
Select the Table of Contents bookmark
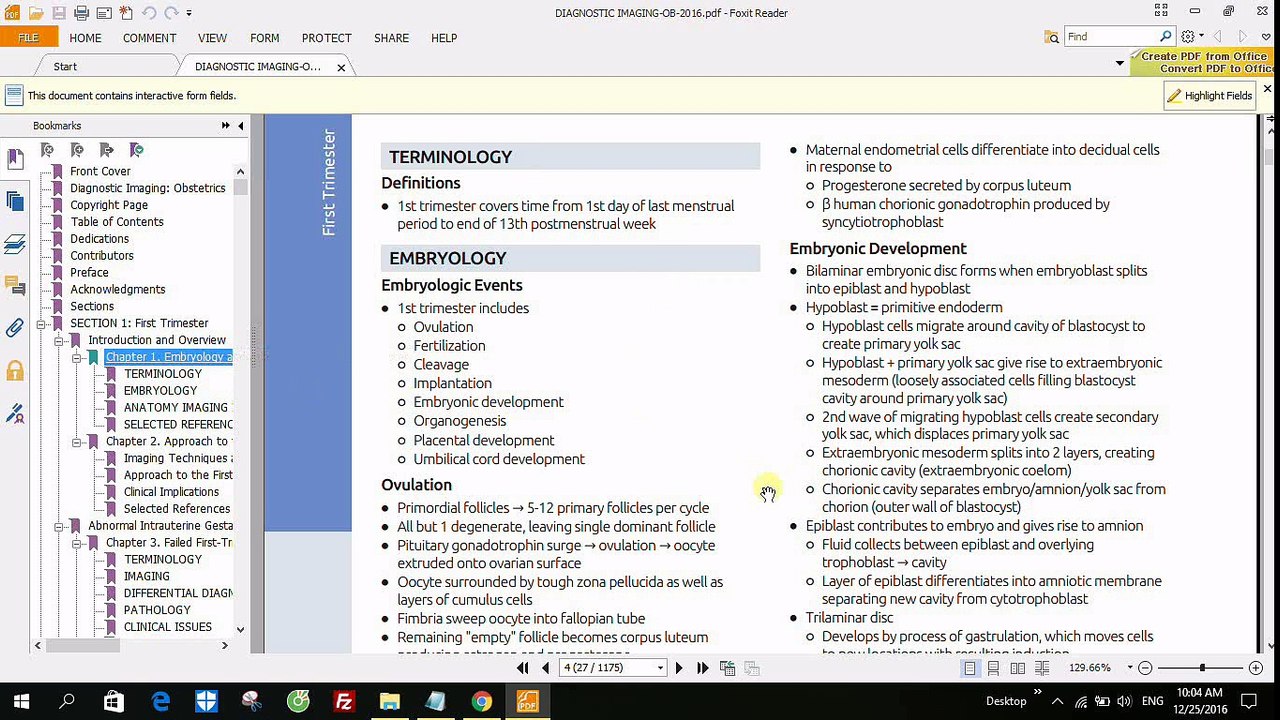pos(117,222)
